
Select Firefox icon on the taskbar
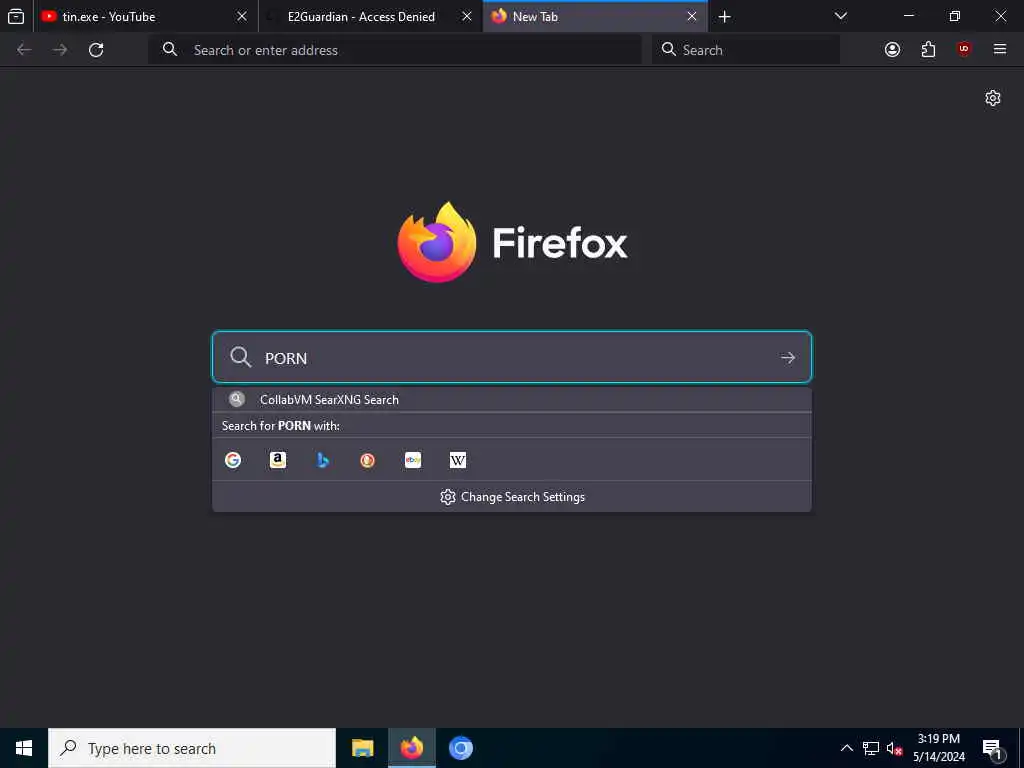(x=411, y=748)
